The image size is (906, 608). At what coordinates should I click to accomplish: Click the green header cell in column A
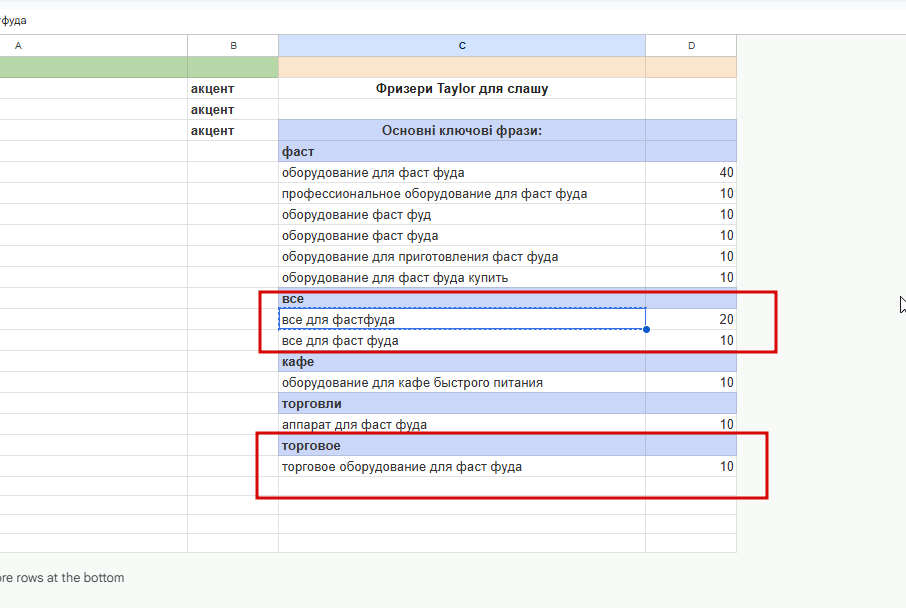[92, 67]
